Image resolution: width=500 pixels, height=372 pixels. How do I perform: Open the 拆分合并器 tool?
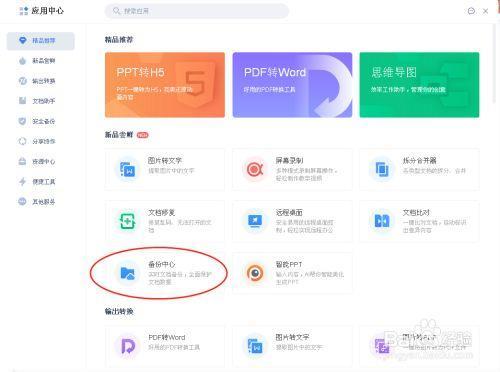click(419, 169)
